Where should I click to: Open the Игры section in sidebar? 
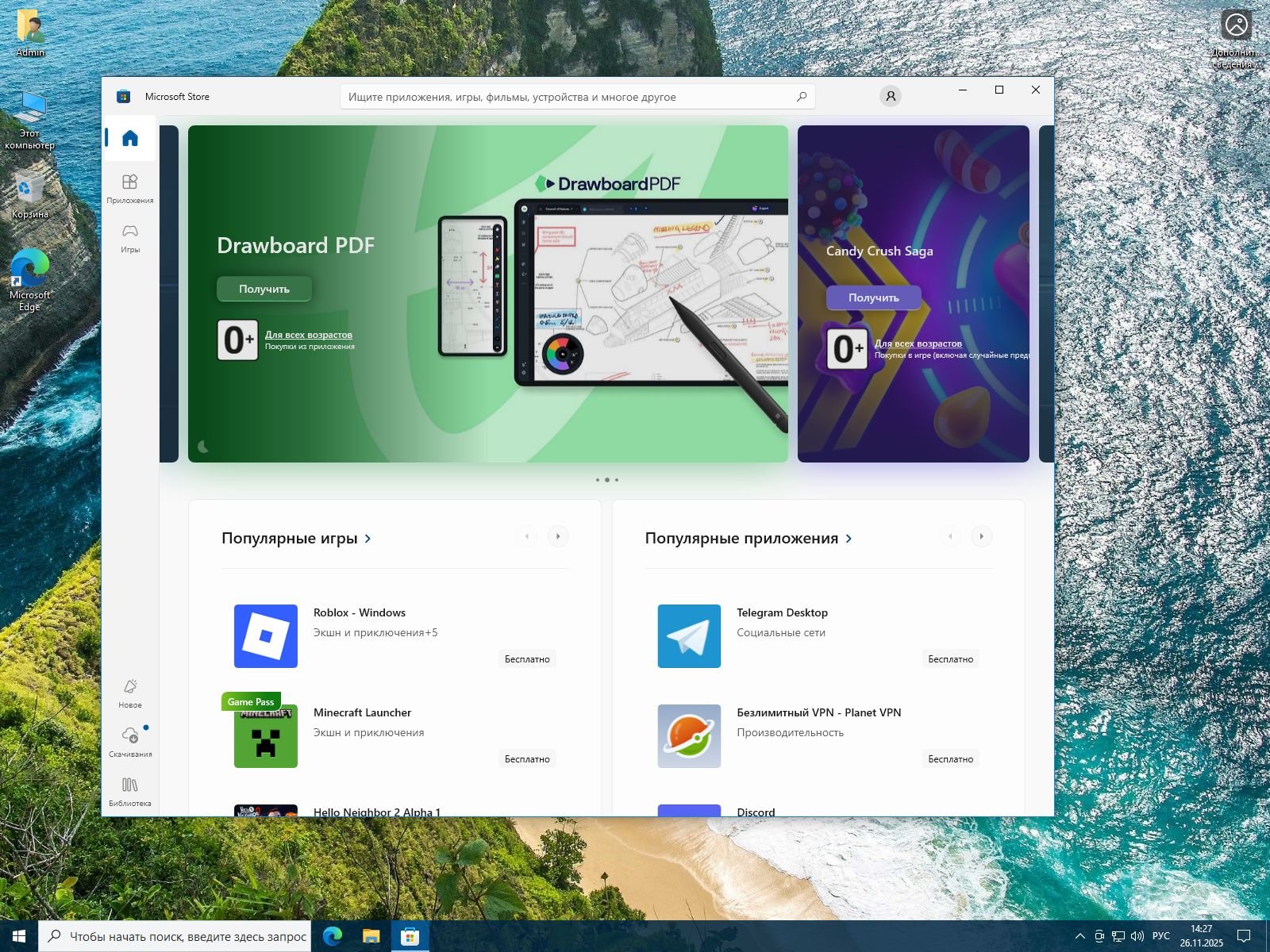point(130,238)
